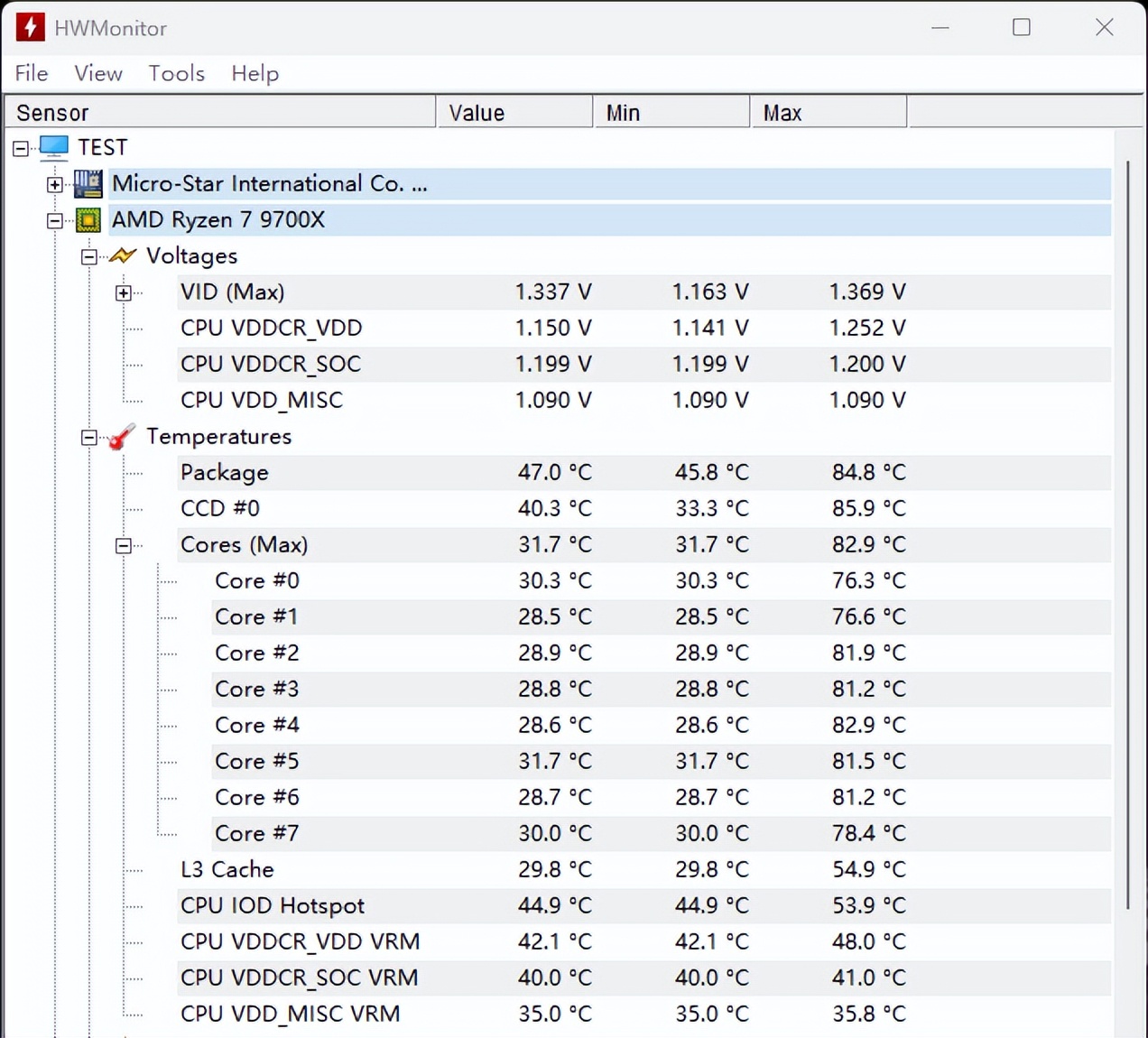
Task: Select the Core #5 row
Action: click(x=662, y=762)
